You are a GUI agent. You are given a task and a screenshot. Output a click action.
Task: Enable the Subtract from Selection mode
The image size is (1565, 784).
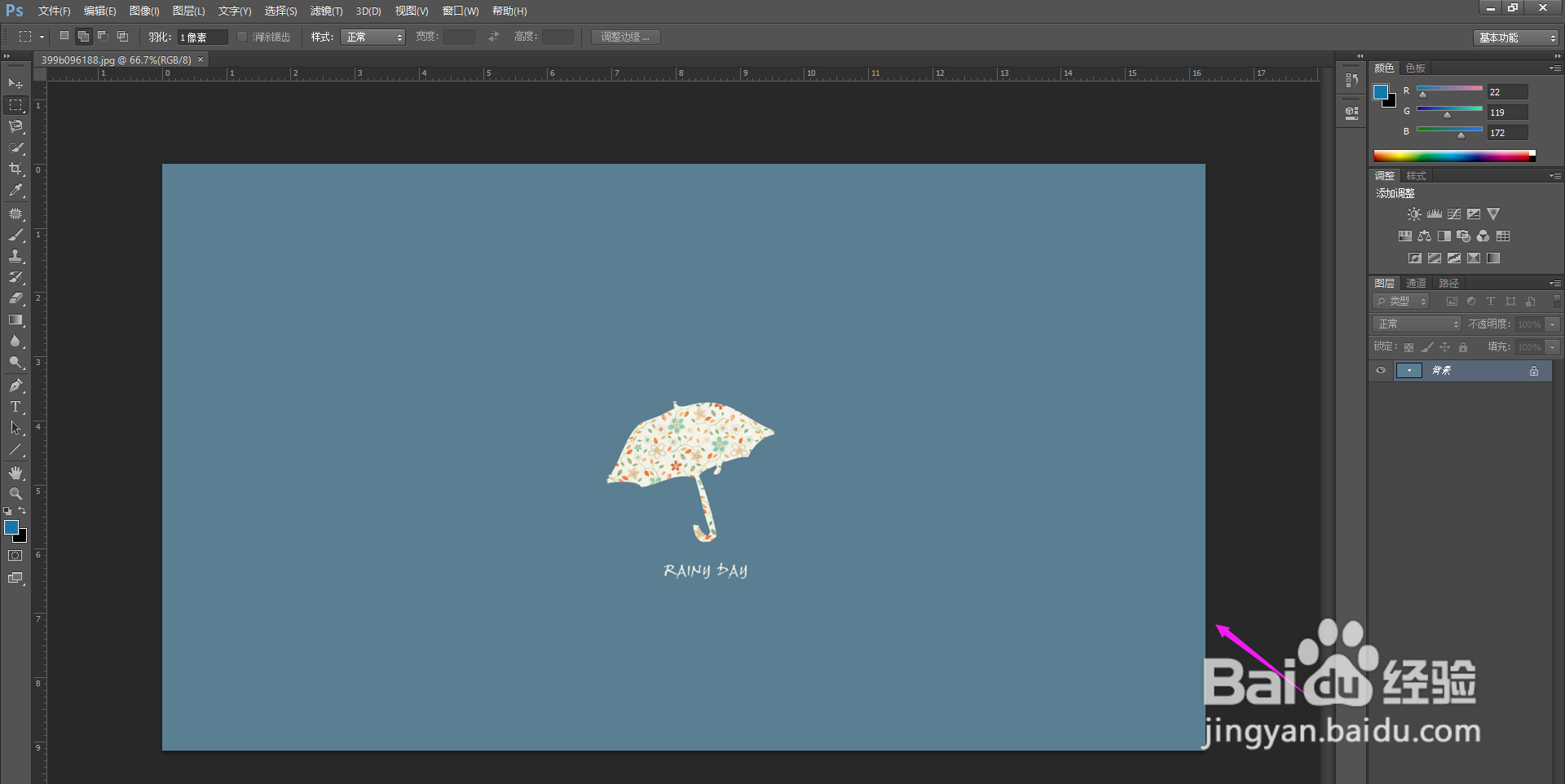103,37
